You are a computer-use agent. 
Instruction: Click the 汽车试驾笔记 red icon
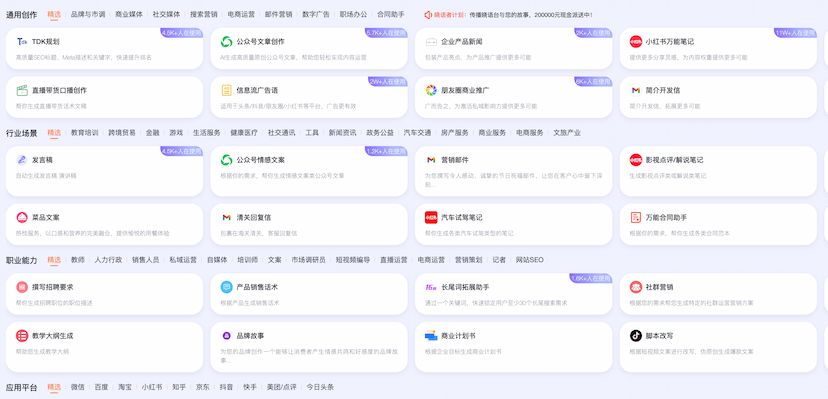[x=431, y=217]
